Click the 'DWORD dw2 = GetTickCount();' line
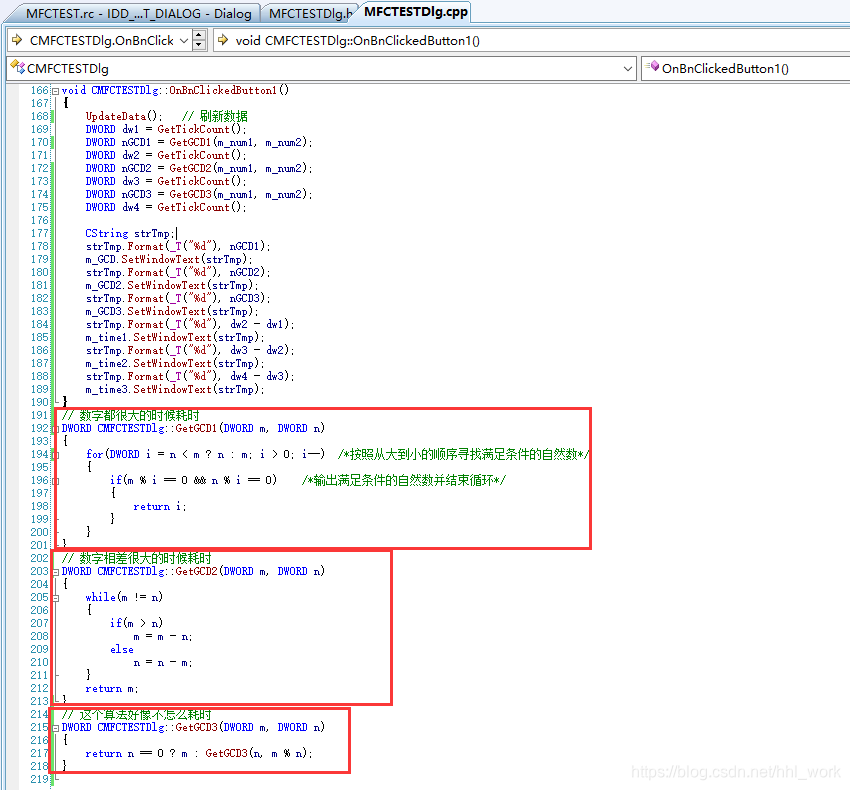This screenshot has height=790, width=850. (166, 155)
